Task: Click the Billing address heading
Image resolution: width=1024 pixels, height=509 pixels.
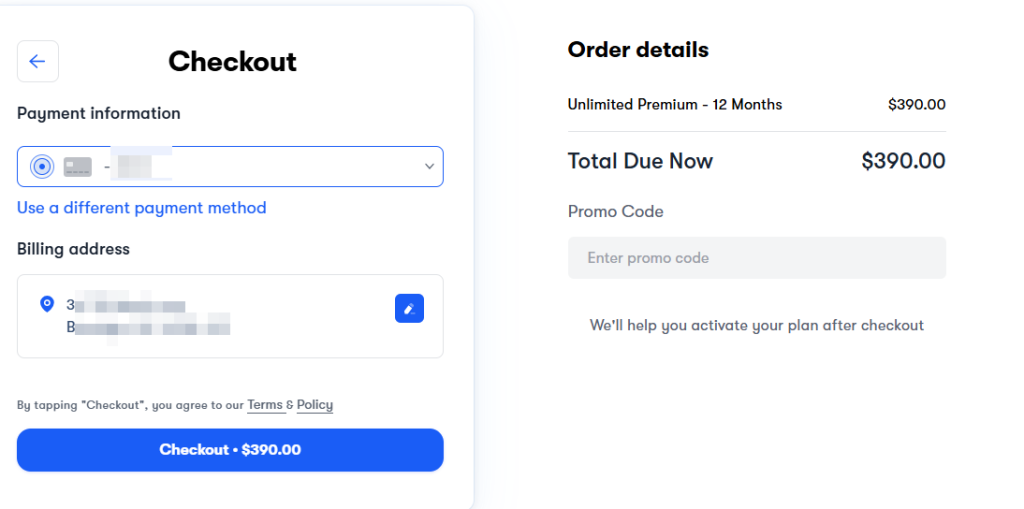Action: tap(73, 249)
